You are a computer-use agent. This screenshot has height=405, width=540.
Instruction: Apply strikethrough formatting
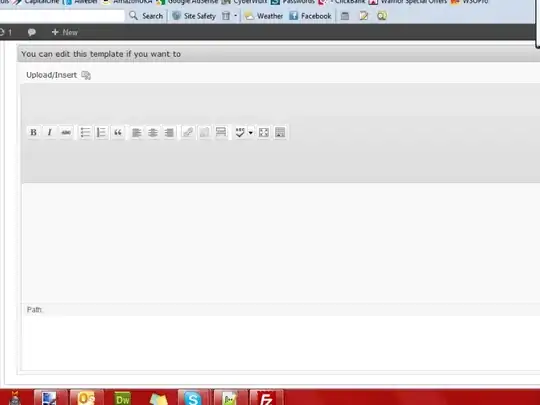coord(66,132)
